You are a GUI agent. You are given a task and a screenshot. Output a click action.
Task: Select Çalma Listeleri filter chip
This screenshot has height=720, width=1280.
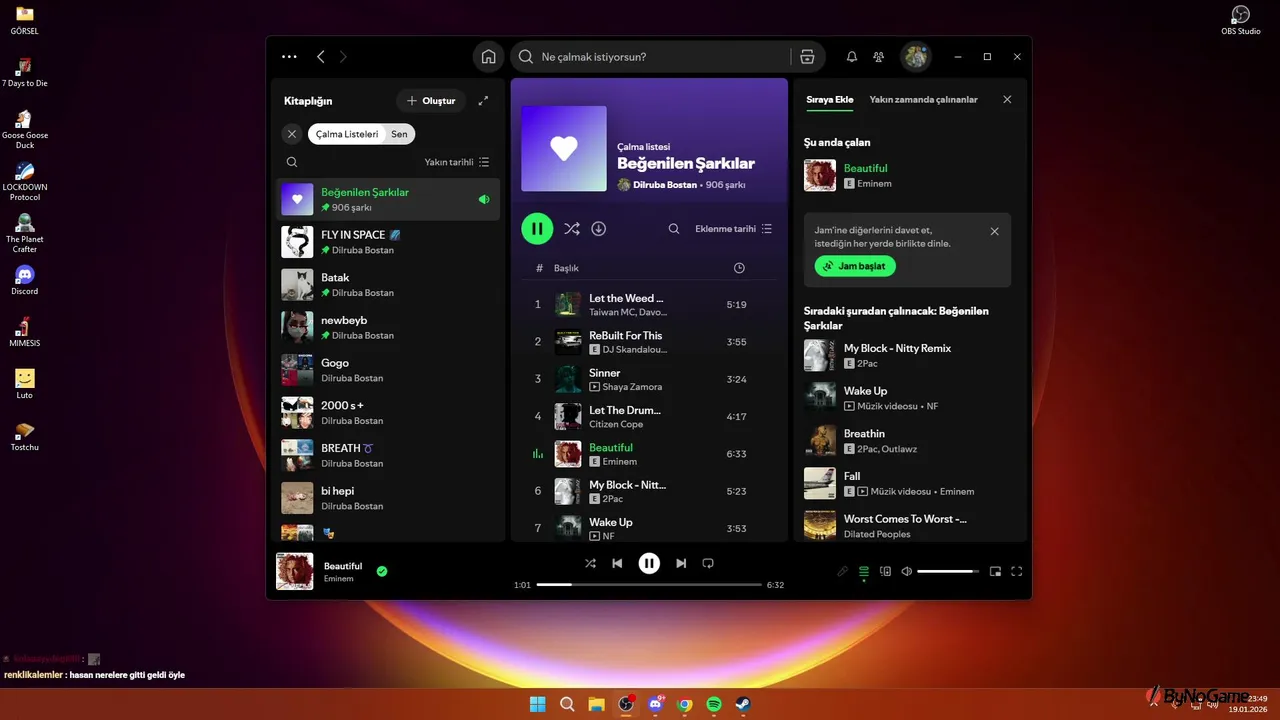(347, 134)
